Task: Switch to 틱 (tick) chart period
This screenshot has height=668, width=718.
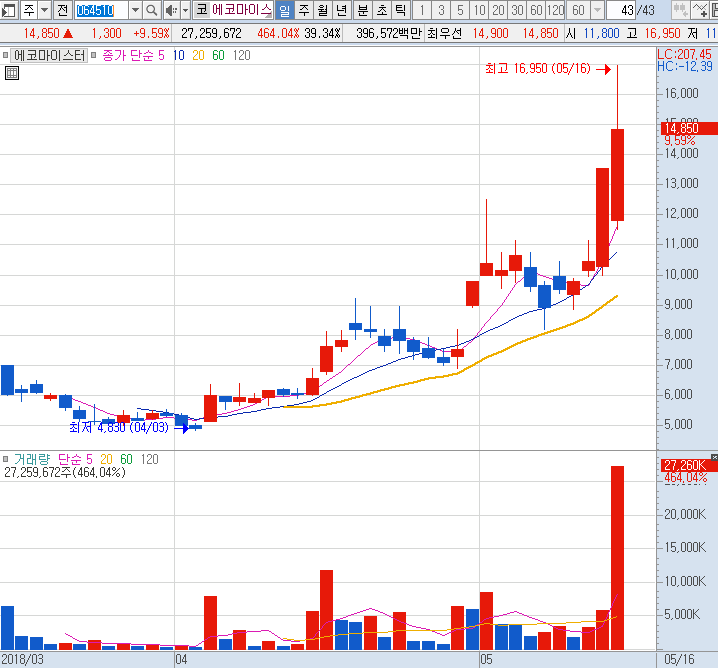Action: 401,10
